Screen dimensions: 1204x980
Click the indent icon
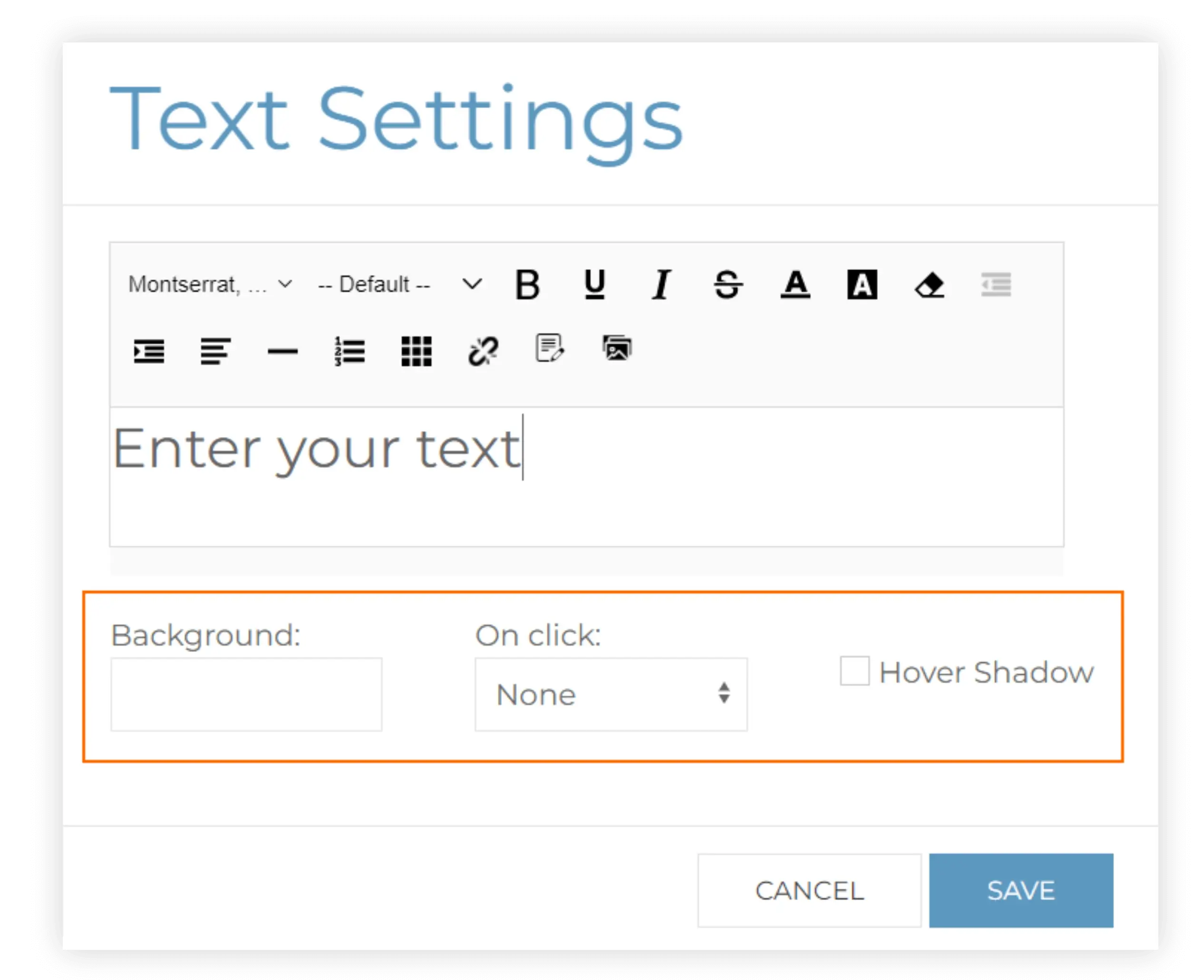click(149, 351)
